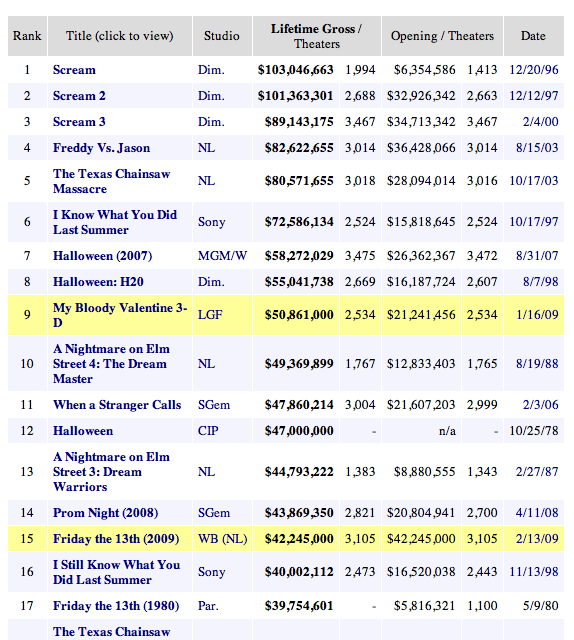This screenshot has height=640, width=574.
Task: Open When a Stranger Calls link
Action: click(117, 405)
